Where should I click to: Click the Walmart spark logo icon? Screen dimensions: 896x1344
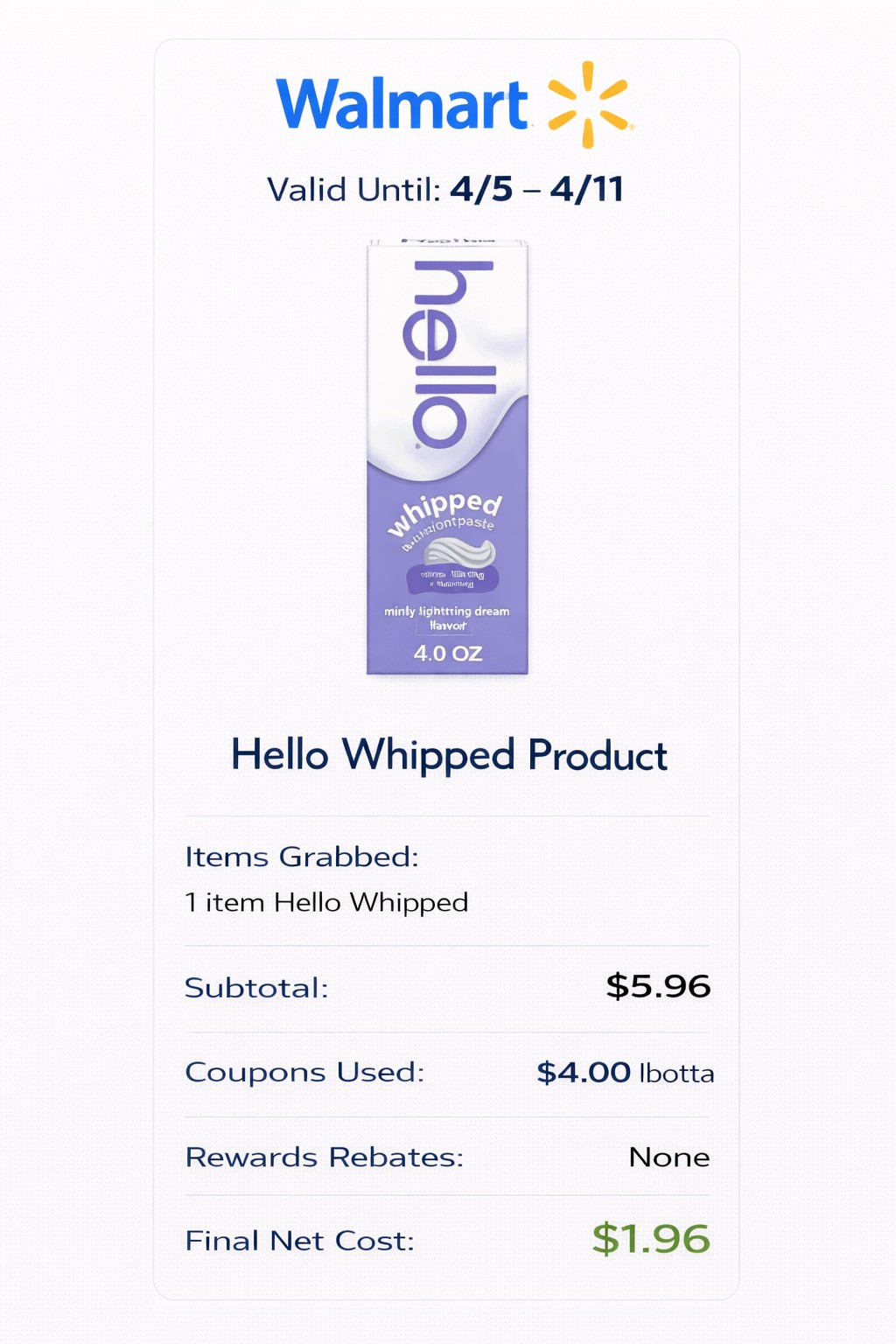(588, 105)
